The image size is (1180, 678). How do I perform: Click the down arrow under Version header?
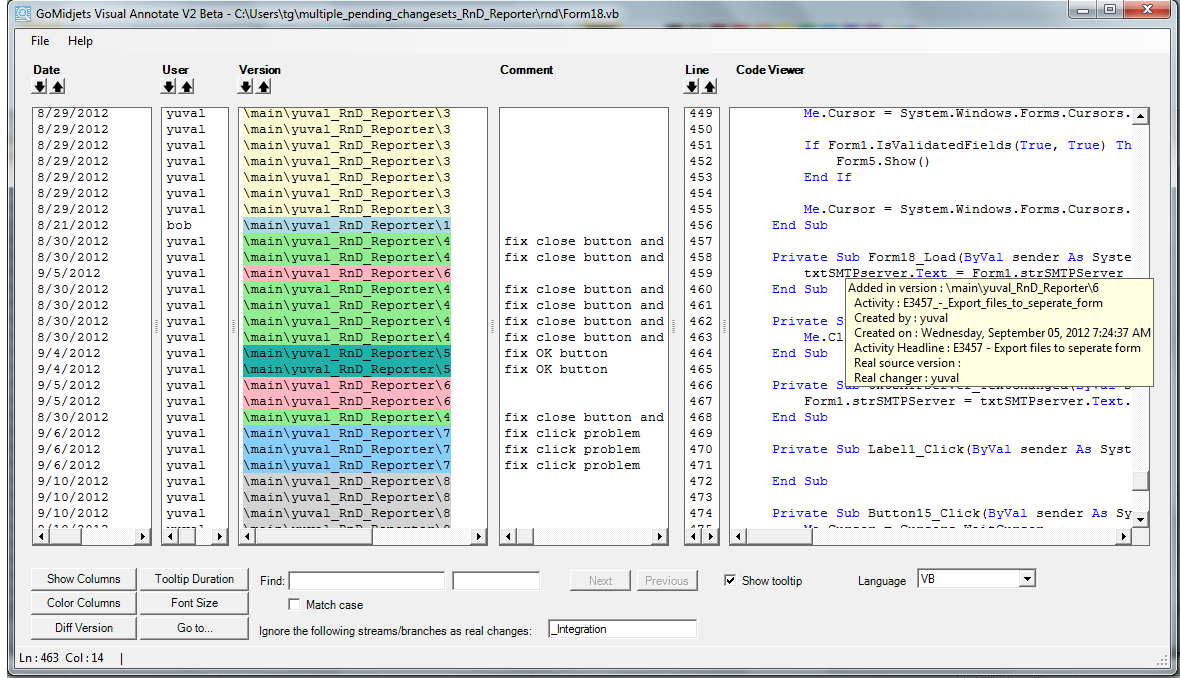click(x=246, y=87)
